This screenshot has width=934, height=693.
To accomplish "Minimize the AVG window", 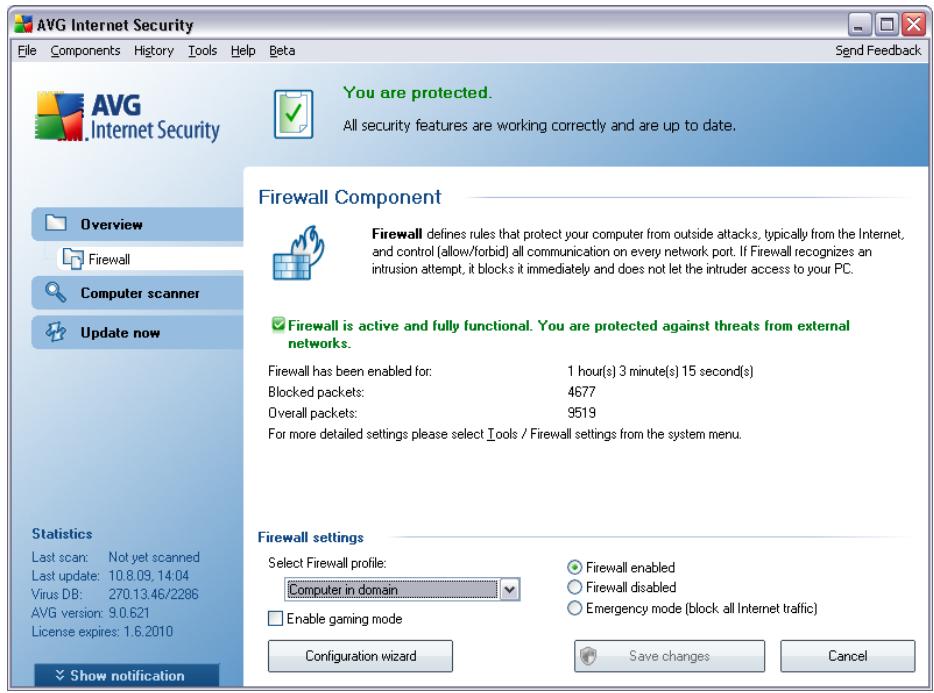I will [x=858, y=25].
